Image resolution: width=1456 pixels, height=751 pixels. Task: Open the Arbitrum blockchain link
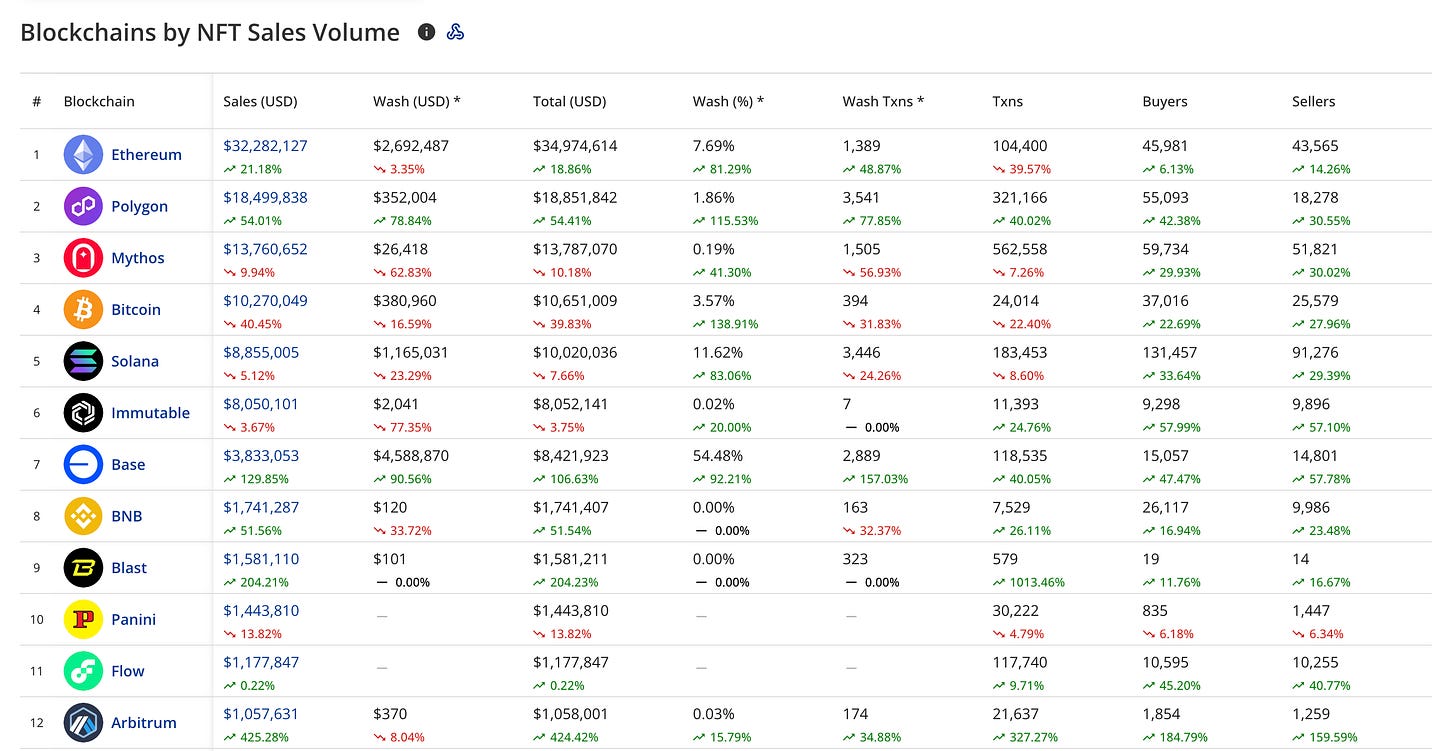(x=144, y=723)
